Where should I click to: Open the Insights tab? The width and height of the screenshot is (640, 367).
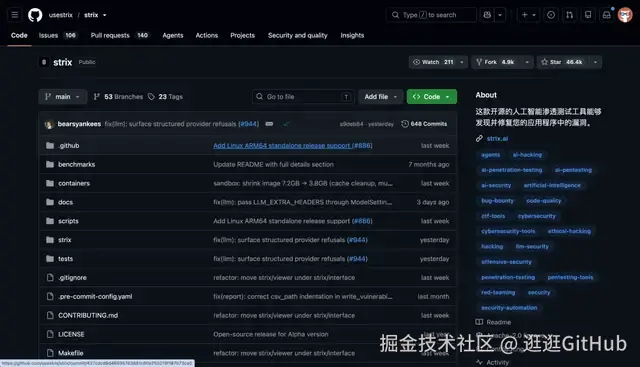coord(352,36)
